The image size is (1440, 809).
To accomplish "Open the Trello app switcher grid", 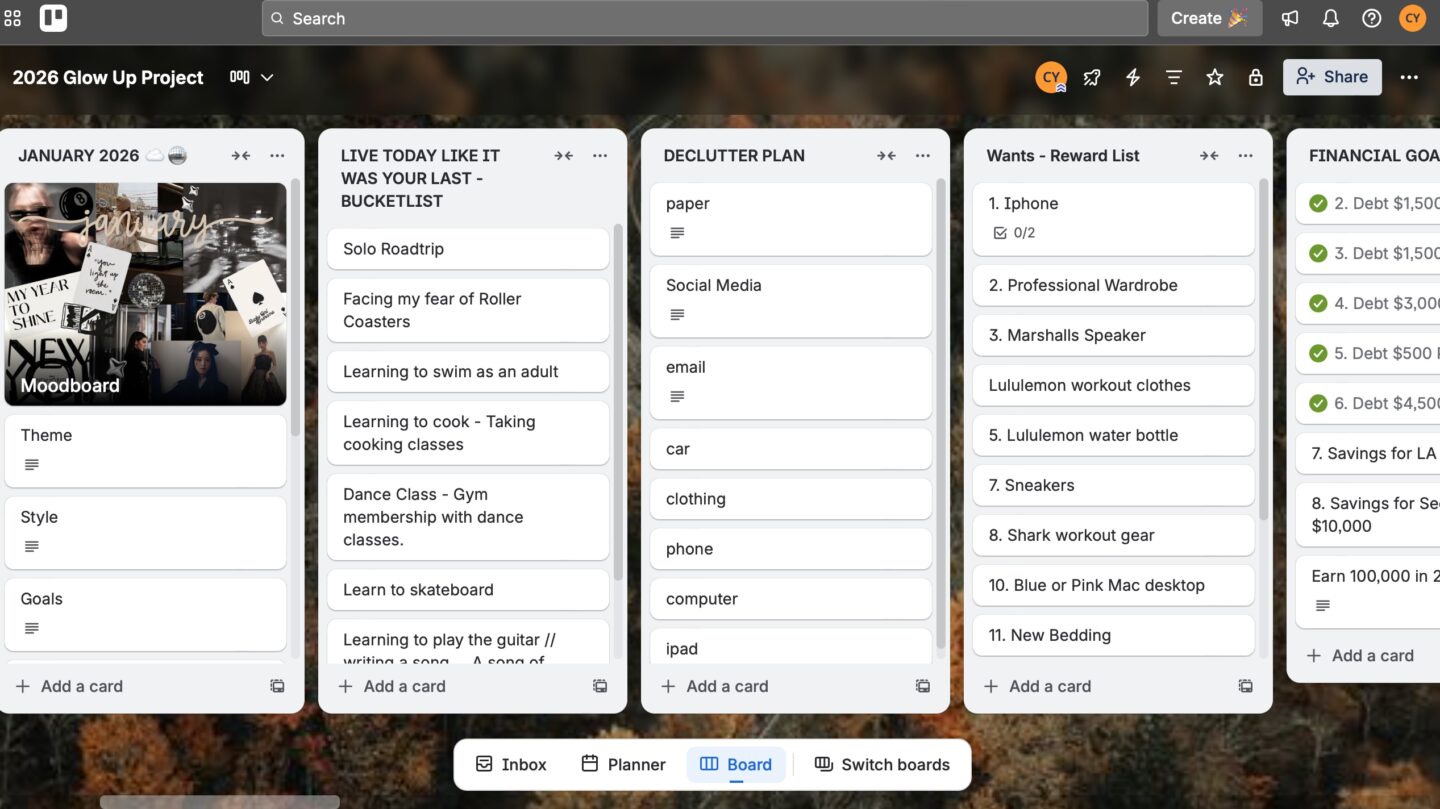I will [13, 18].
